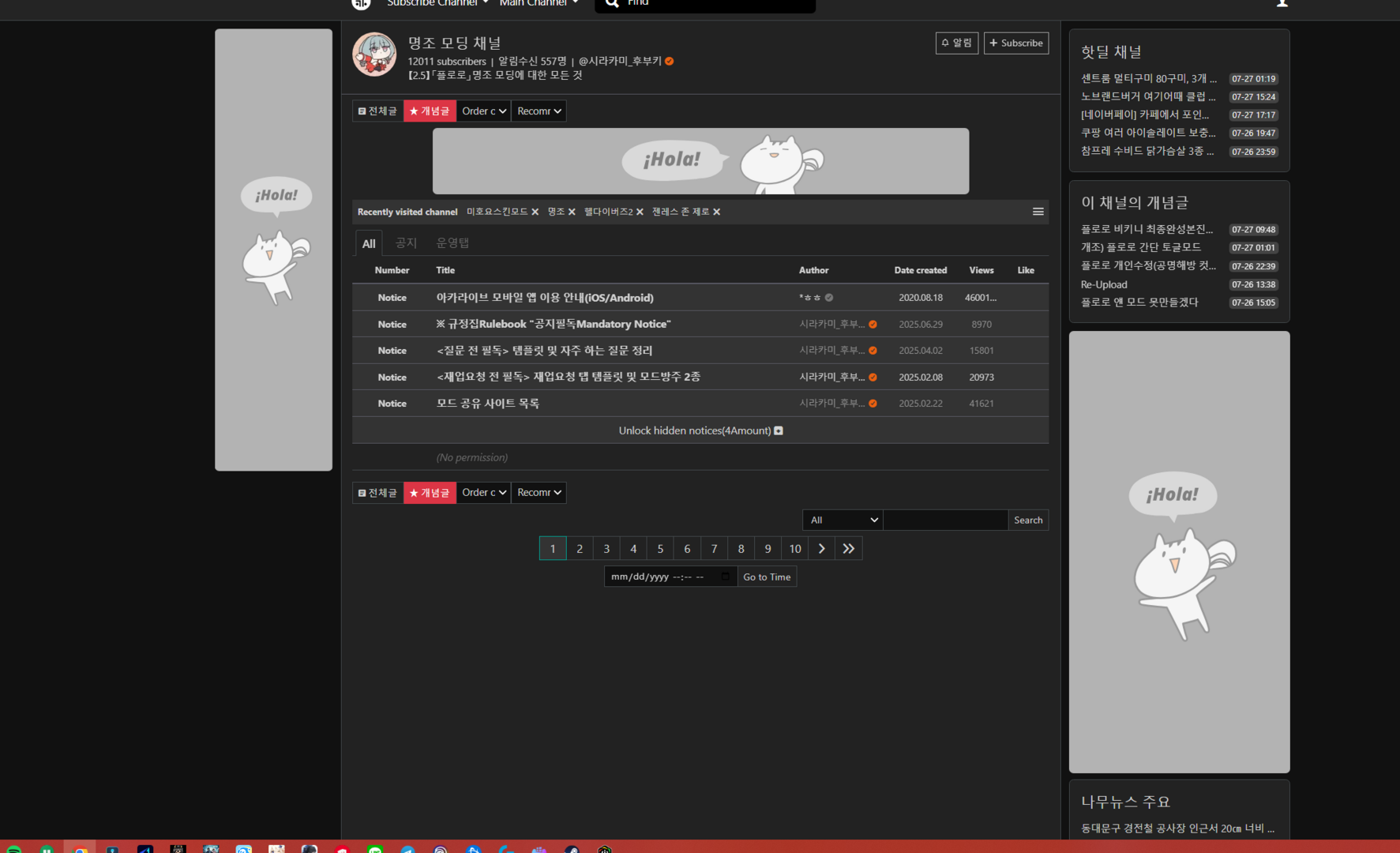Viewport: 1400px width, 853px height.
Task: Click the board Search button
Action: pos(1028,520)
